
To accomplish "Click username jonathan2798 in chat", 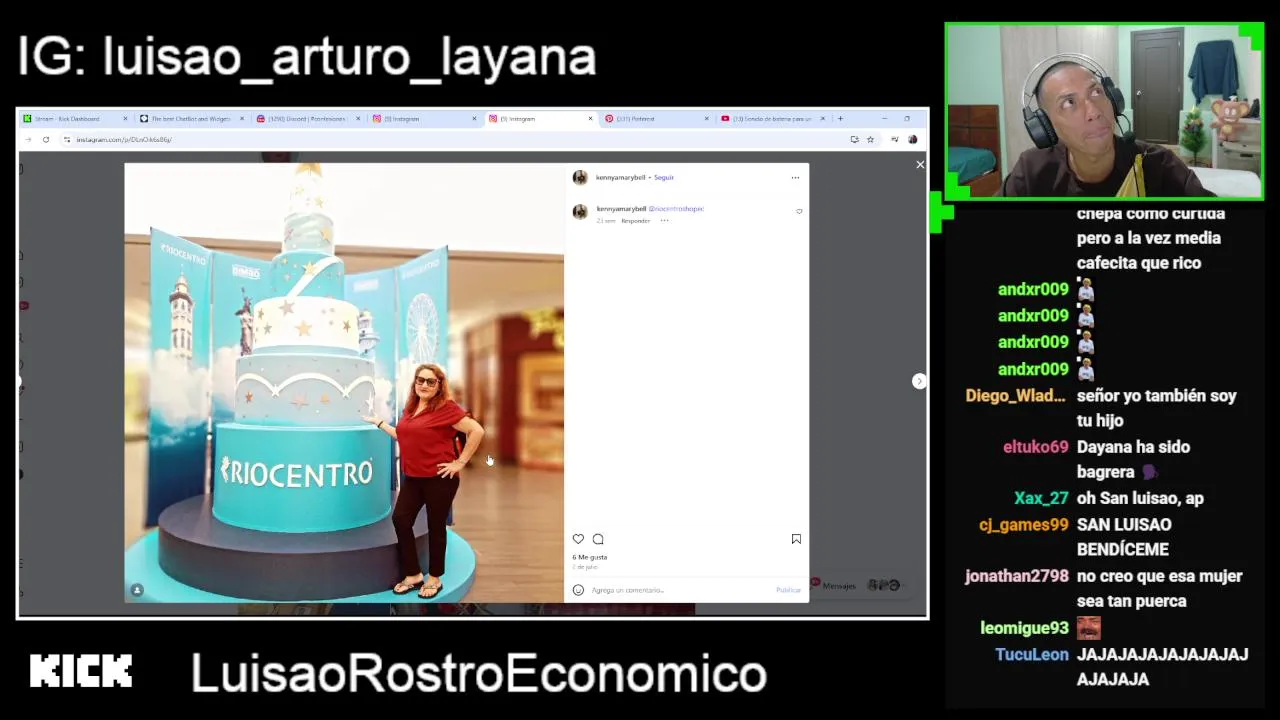I will click(x=1017, y=576).
